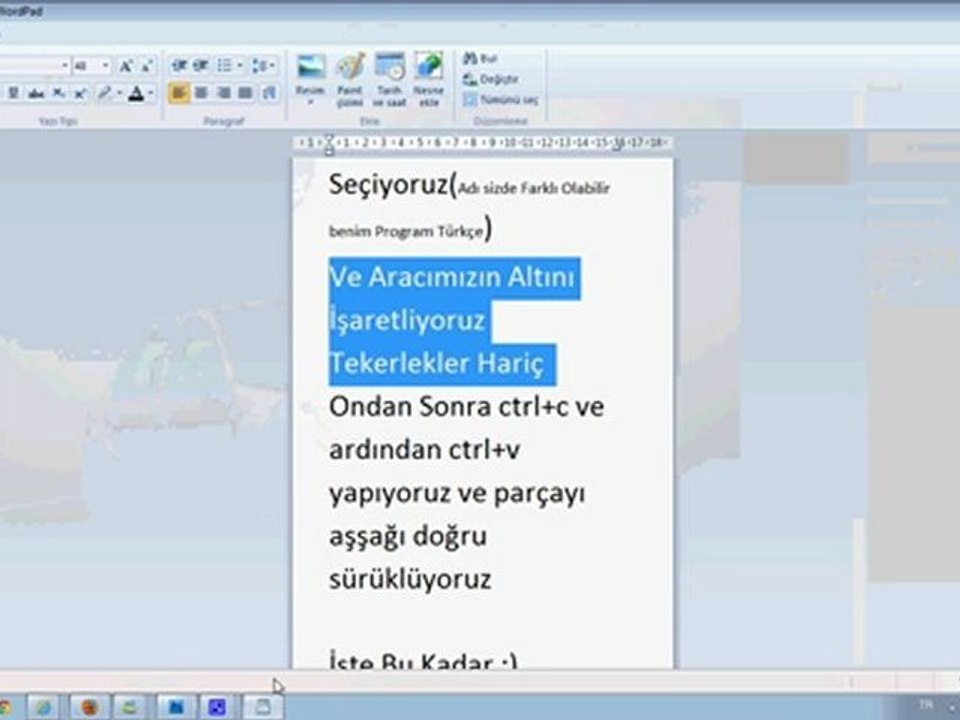Click the word 'sürüklüyoruz' in document
Viewport: 960px width, 720px height.
(410, 579)
